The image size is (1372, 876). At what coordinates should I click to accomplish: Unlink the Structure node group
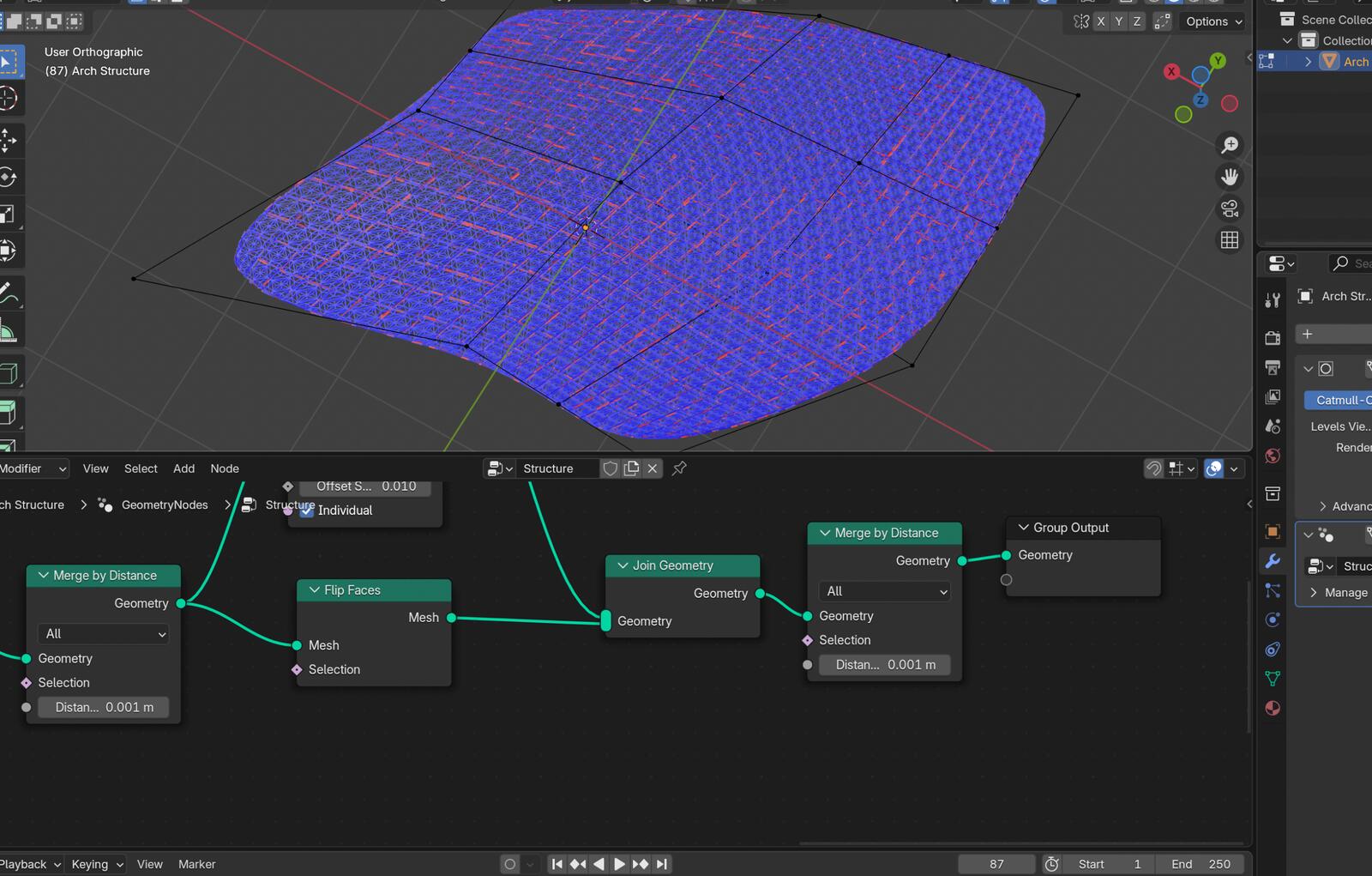[653, 468]
